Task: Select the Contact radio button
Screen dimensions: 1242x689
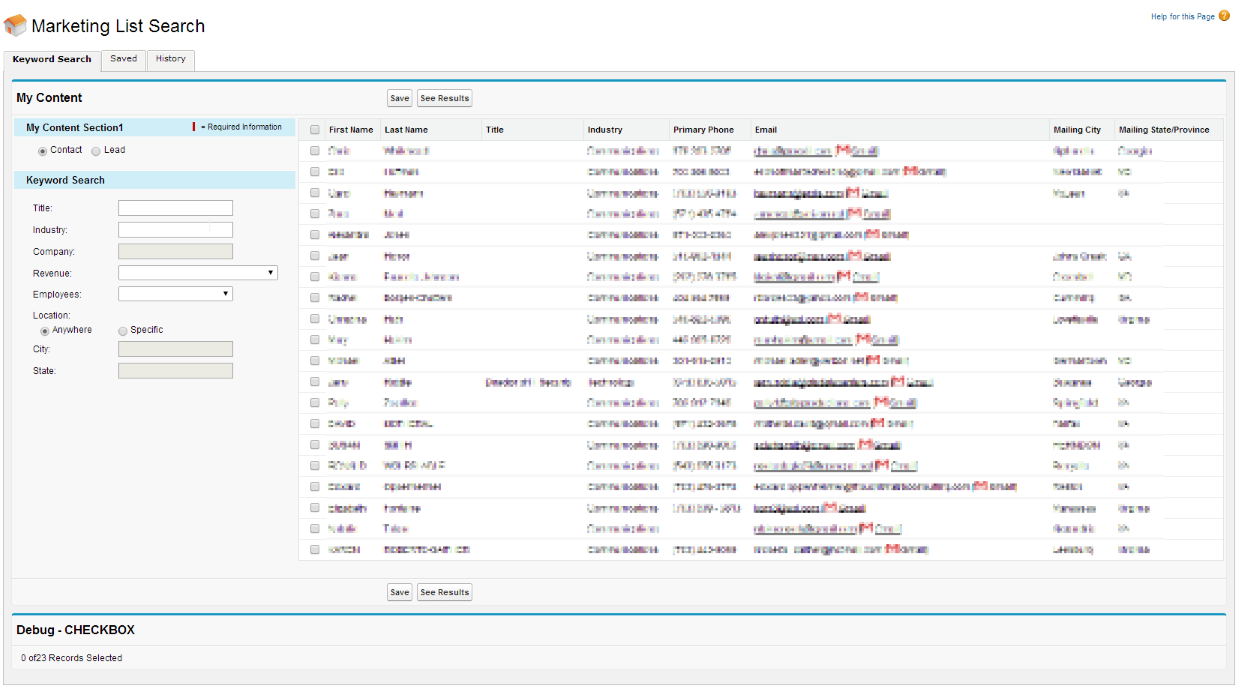Action: [42, 151]
